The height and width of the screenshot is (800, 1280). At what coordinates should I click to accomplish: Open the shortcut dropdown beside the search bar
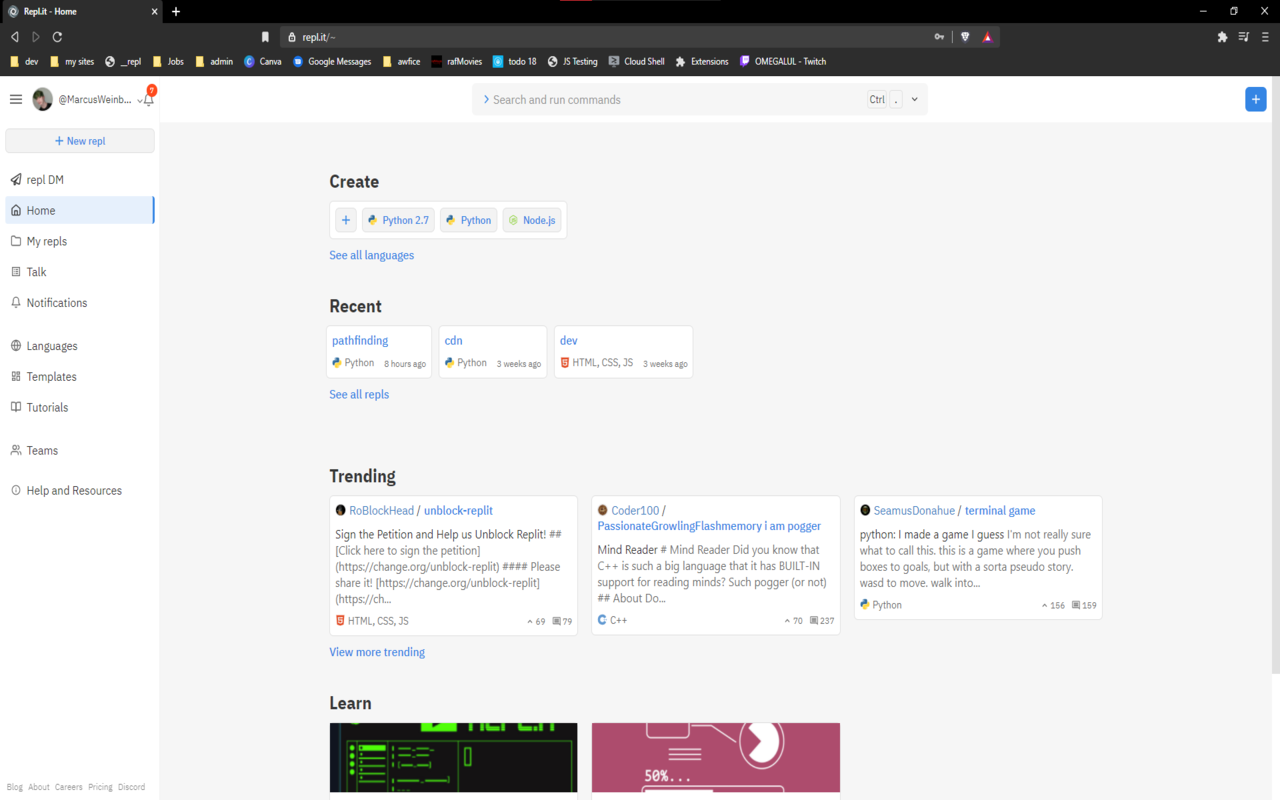click(x=913, y=99)
